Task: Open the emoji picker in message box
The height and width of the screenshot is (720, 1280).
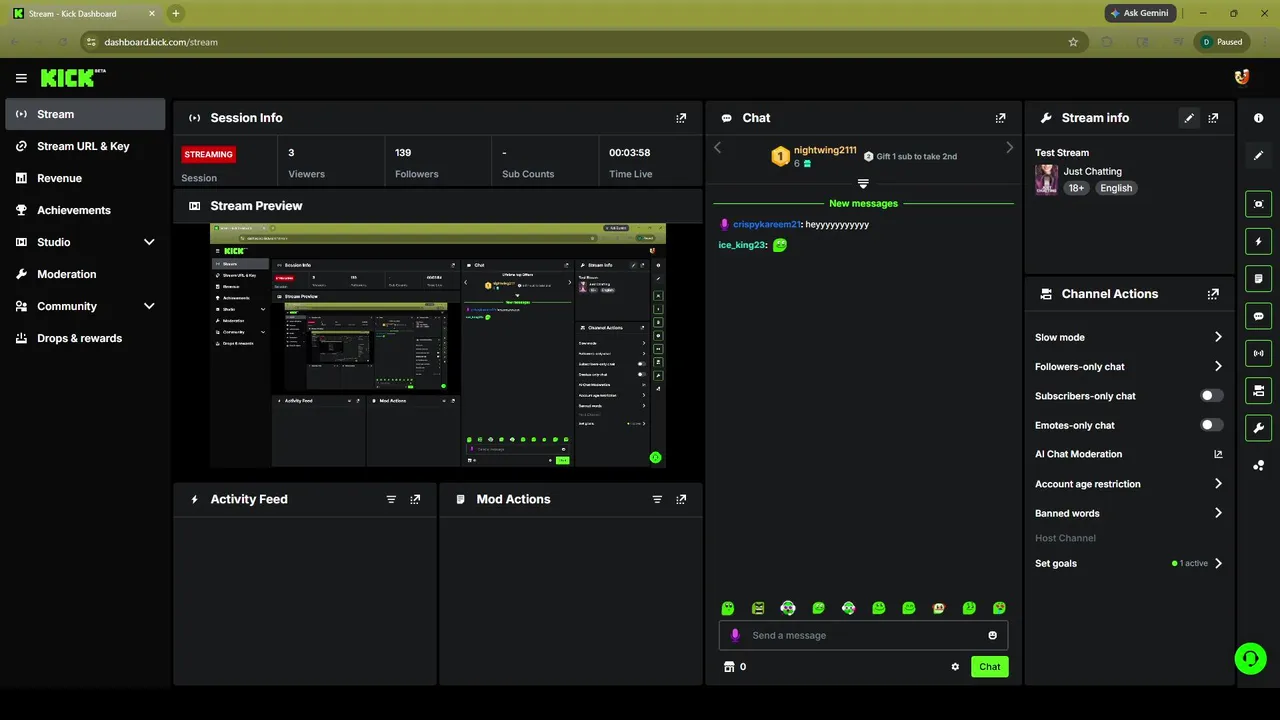Action: [993, 635]
